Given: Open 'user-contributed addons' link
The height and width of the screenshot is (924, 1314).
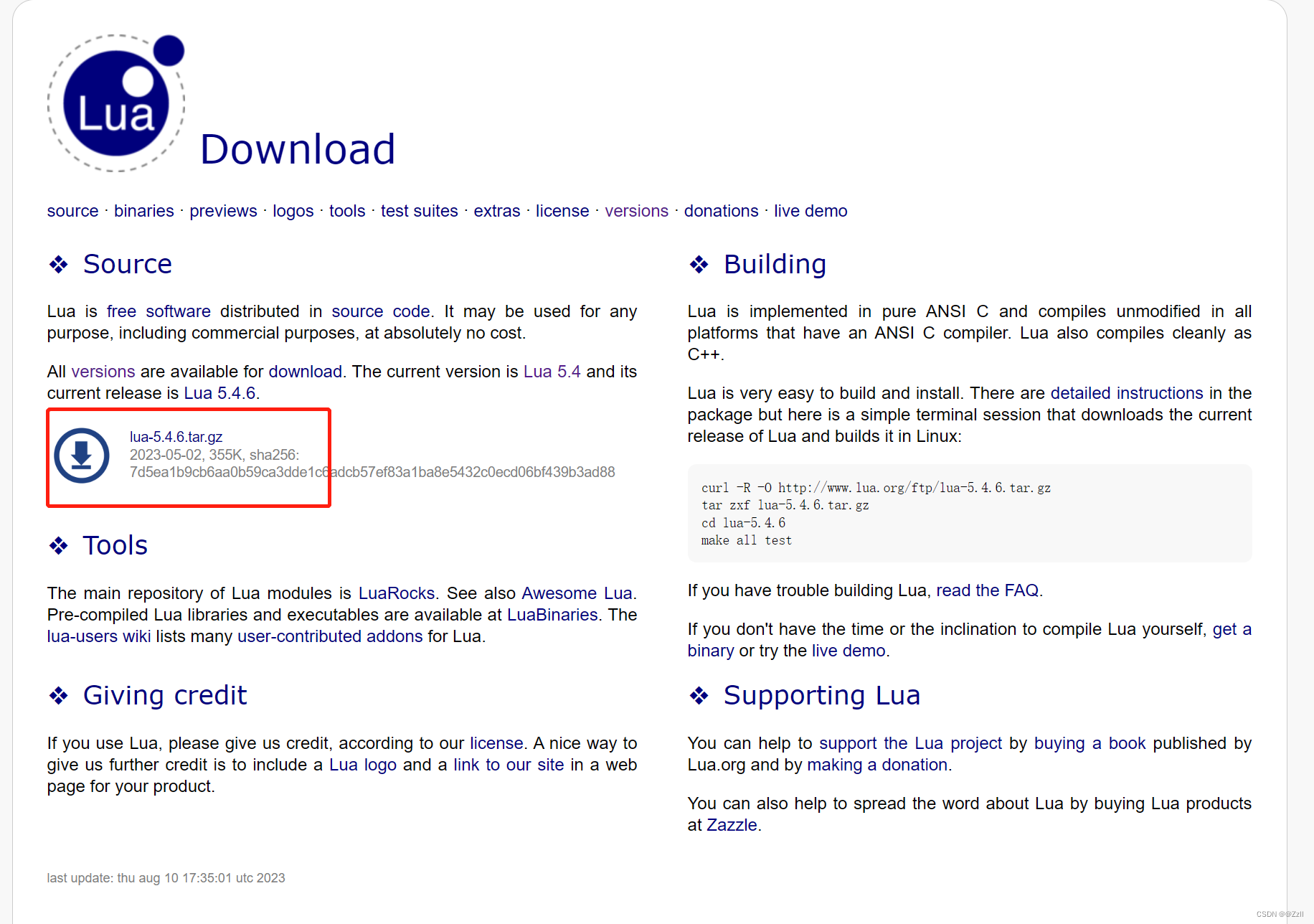Looking at the screenshot, I should 330,636.
